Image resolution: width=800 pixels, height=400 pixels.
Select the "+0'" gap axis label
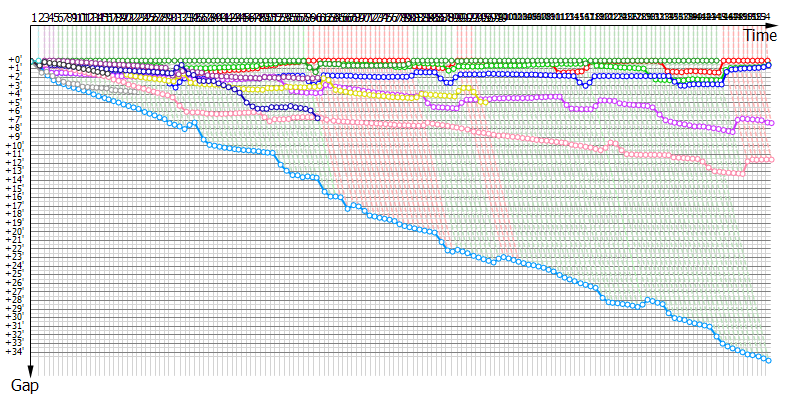click(14, 61)
